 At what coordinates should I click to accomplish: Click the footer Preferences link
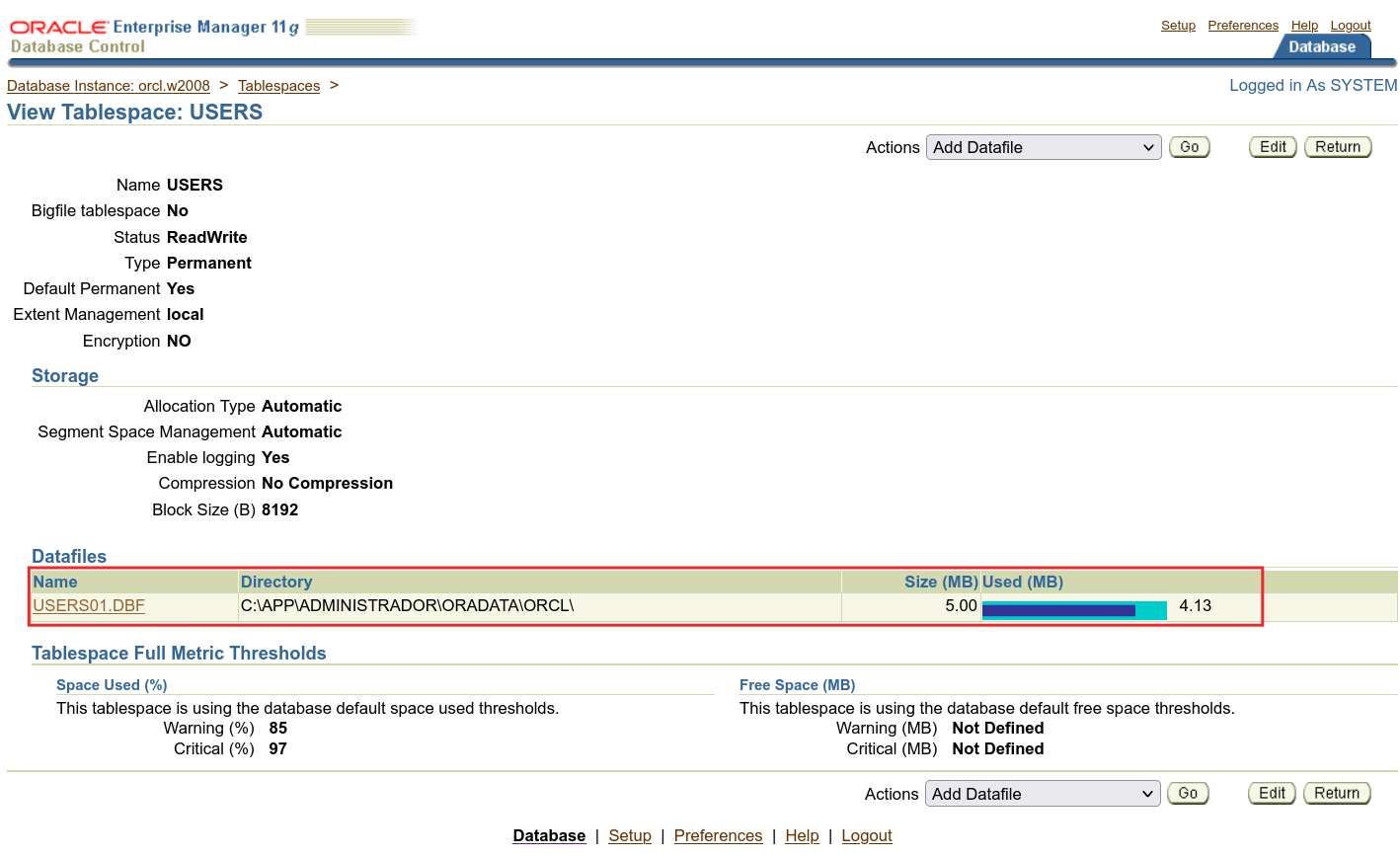click(x=718, y=835)
